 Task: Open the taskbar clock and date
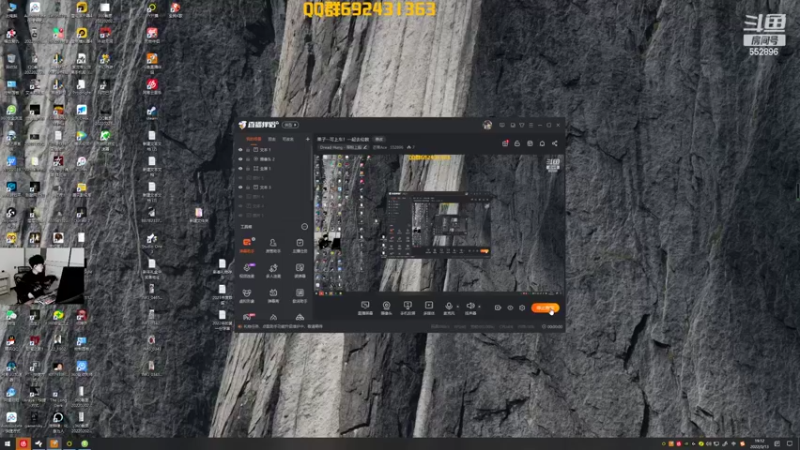tap(759, 444)
